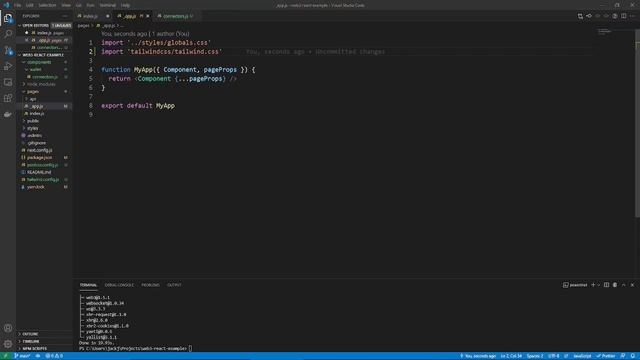Click git blame 'You, seconds ago' status item
The image size is (640, 360).
pyautogui.click(x=478, y=356)
